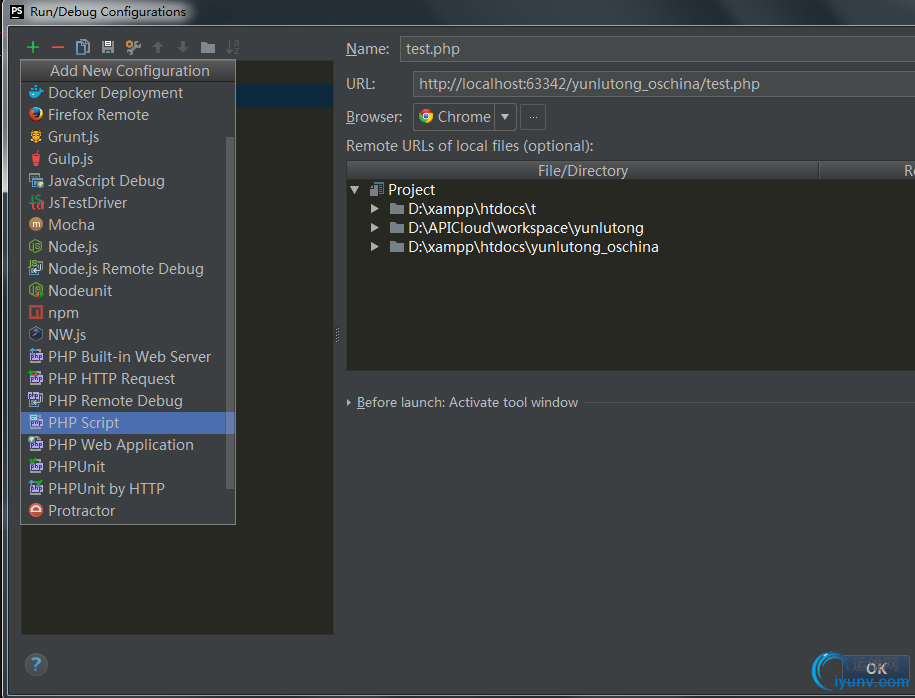The width and height of the screenshot is (915, 698).
Task: Select Grunt.js configuration type
Action: click(124, 137)
